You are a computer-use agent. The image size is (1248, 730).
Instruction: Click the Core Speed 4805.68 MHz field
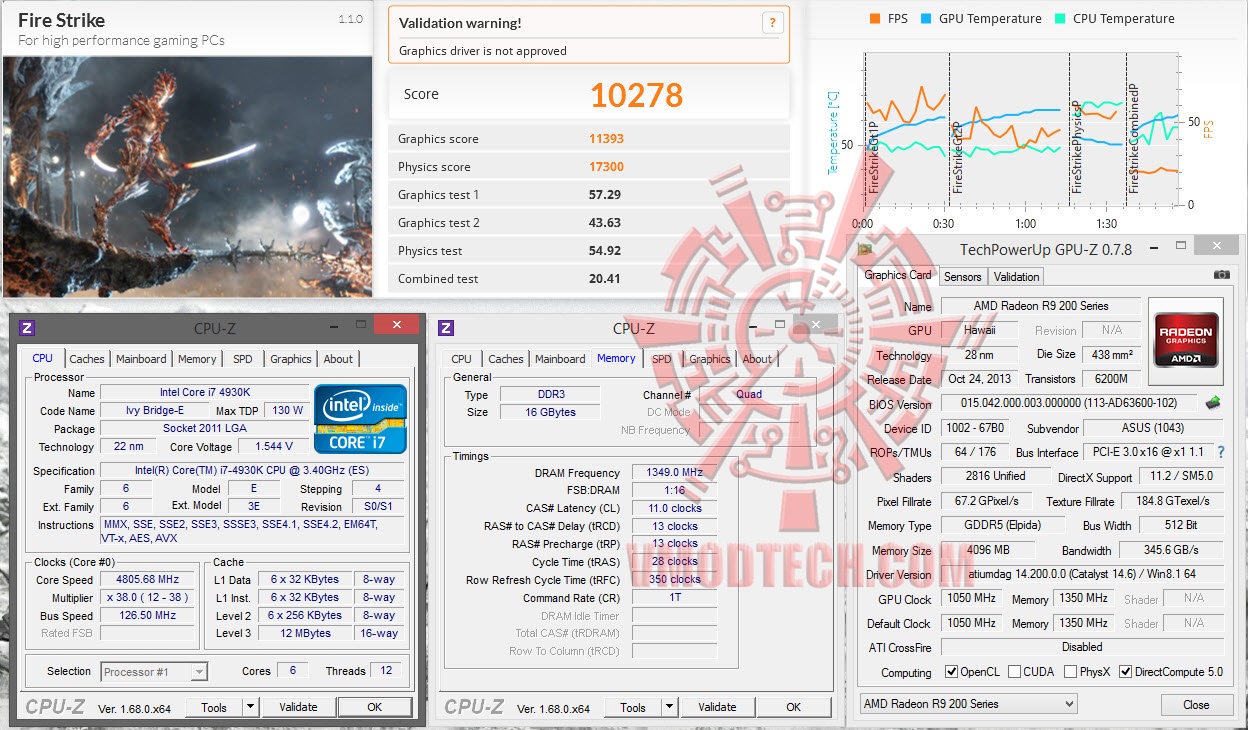(147, 580)
